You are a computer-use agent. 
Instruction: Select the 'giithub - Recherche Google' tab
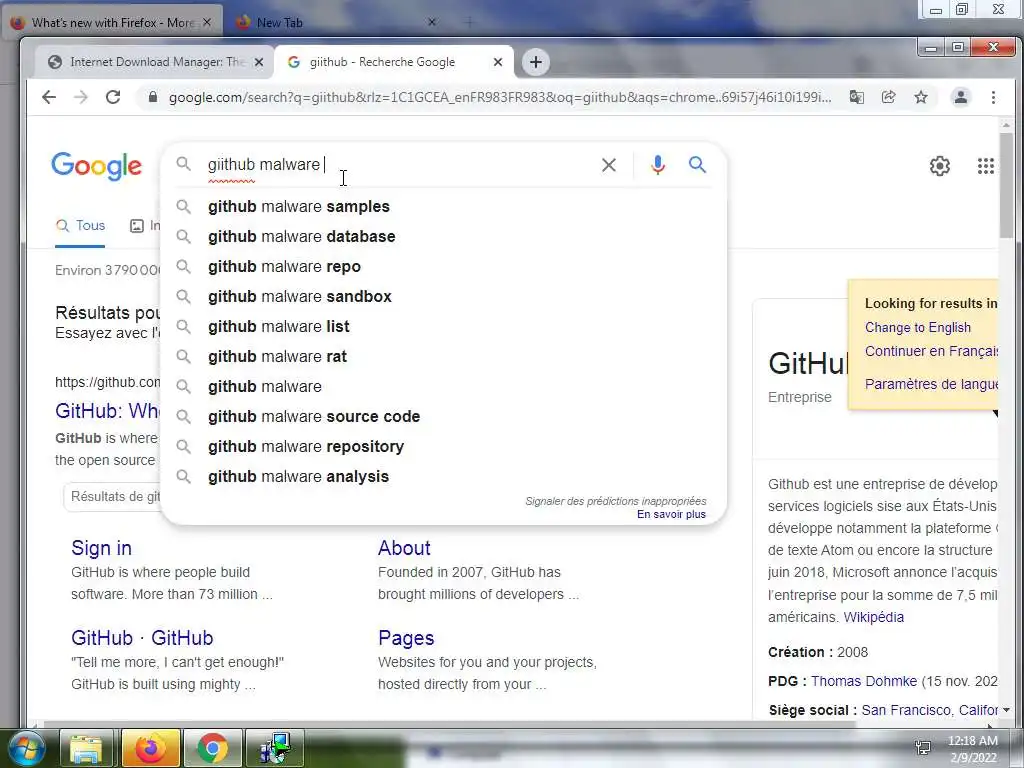pyautogui.click(x=394, y=62)
